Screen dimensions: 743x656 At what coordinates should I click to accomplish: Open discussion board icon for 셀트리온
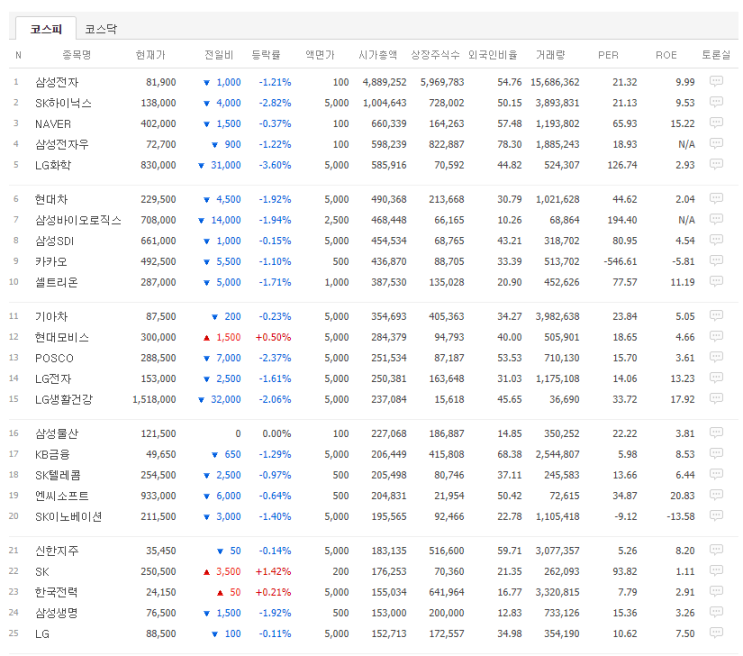coord(716,281)
